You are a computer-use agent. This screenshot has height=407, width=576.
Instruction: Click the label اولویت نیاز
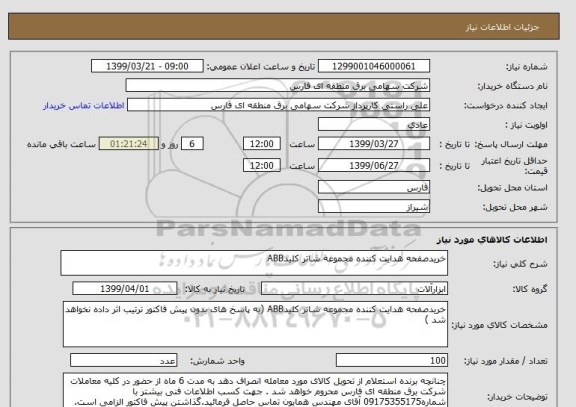(x=526, y=125)
